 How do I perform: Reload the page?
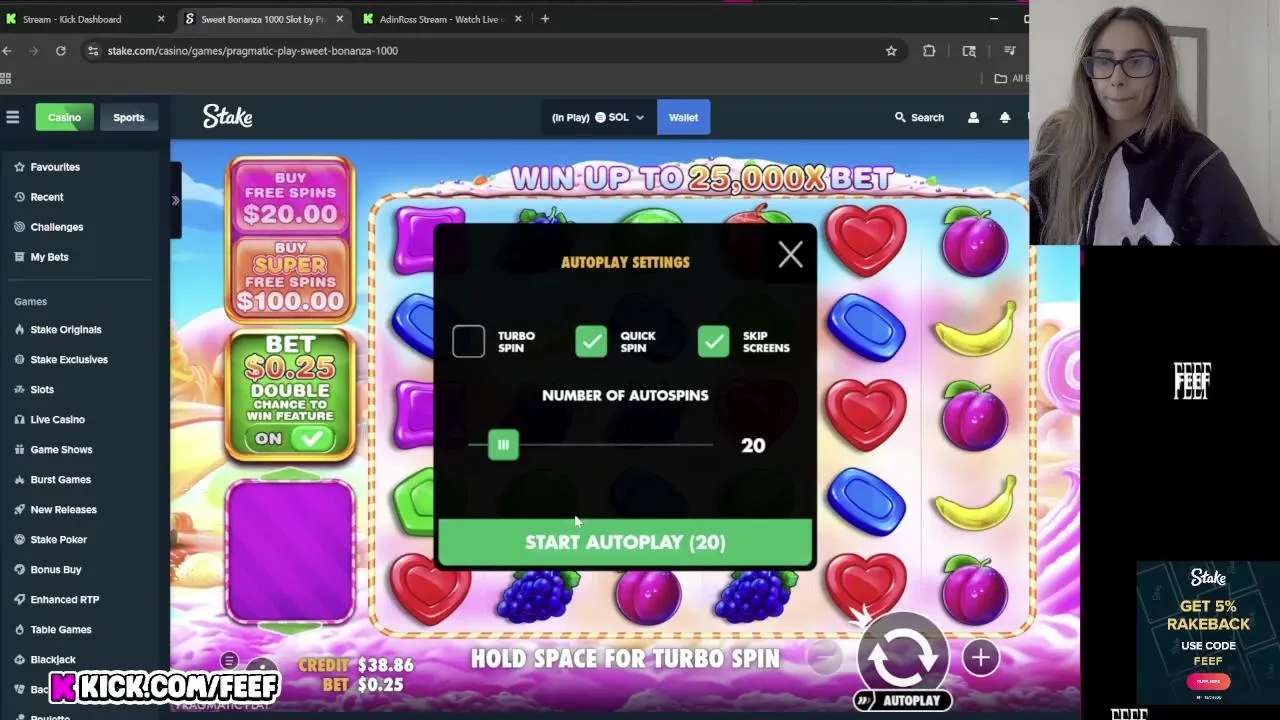tap(61, 51)
